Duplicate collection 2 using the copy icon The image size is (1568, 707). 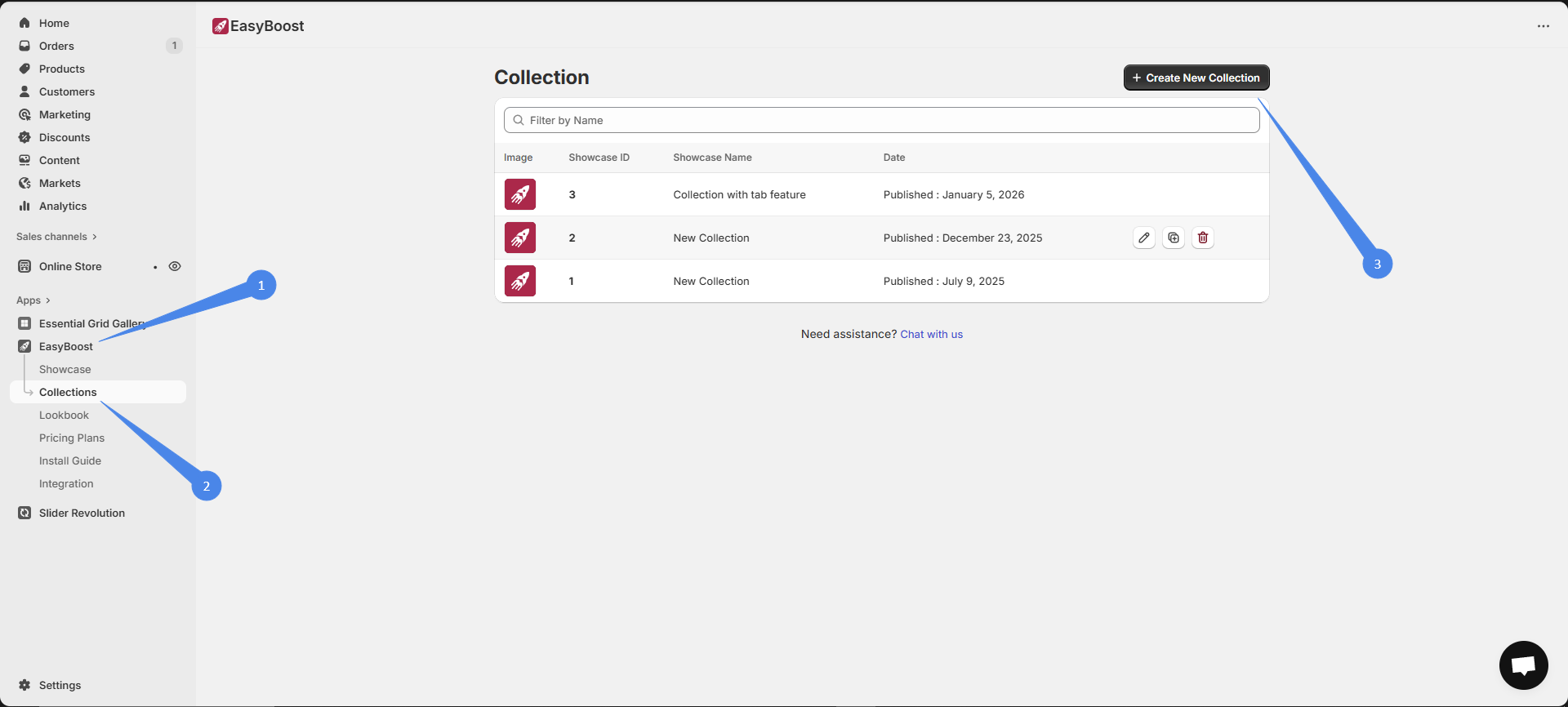pos(1173,238)
